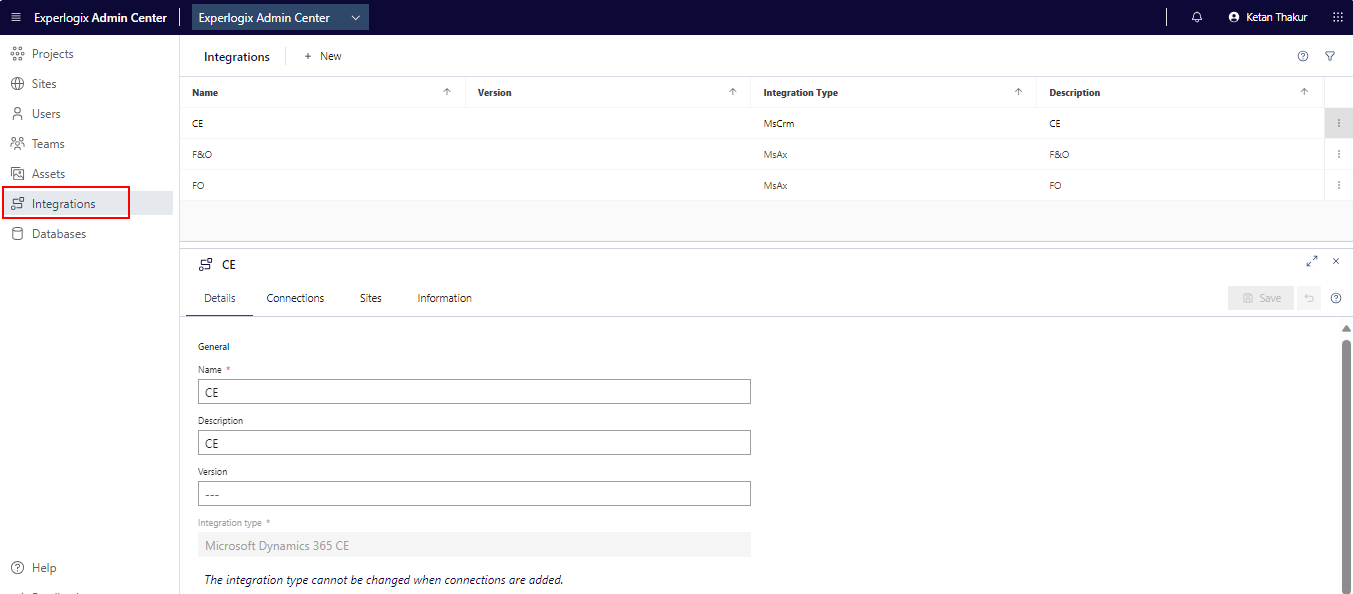Viewport: 1353px width, 594px height.
Task: Click the detail panel vertical scrollbar
Action: coord(1346,465)
